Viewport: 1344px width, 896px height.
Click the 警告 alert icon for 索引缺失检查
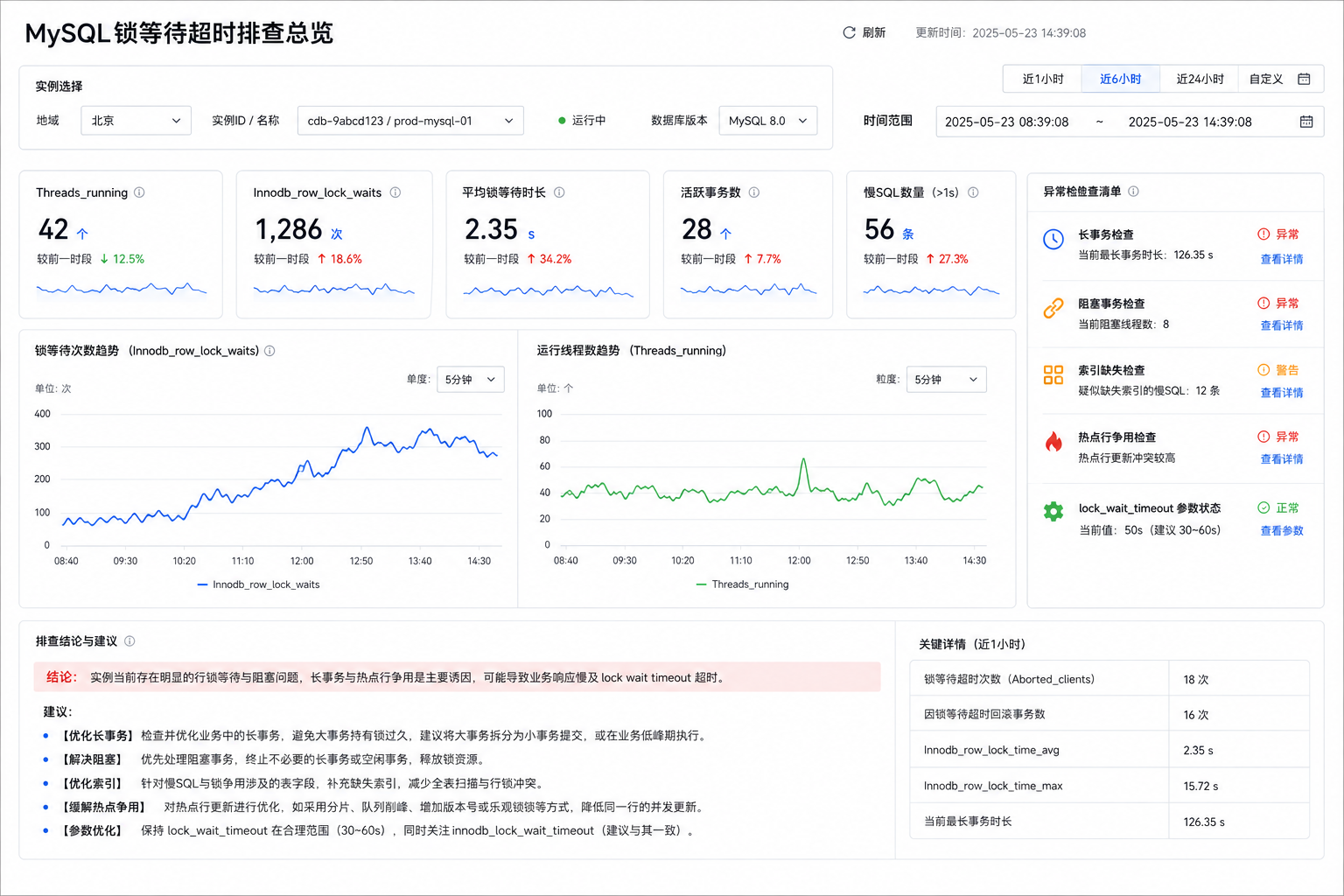point(1263,370)
